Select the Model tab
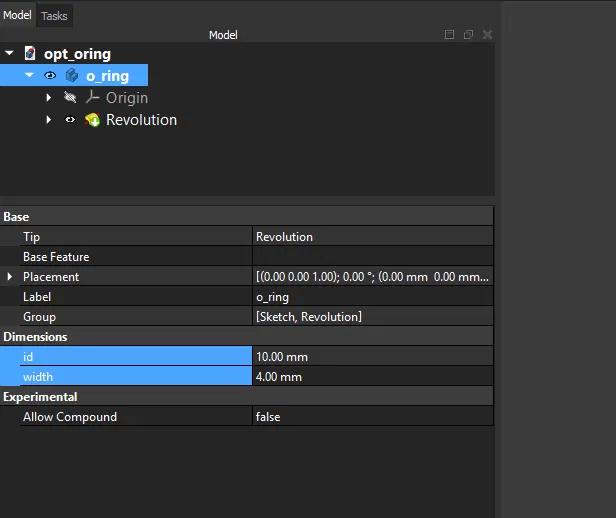 (x=18, y=15)
